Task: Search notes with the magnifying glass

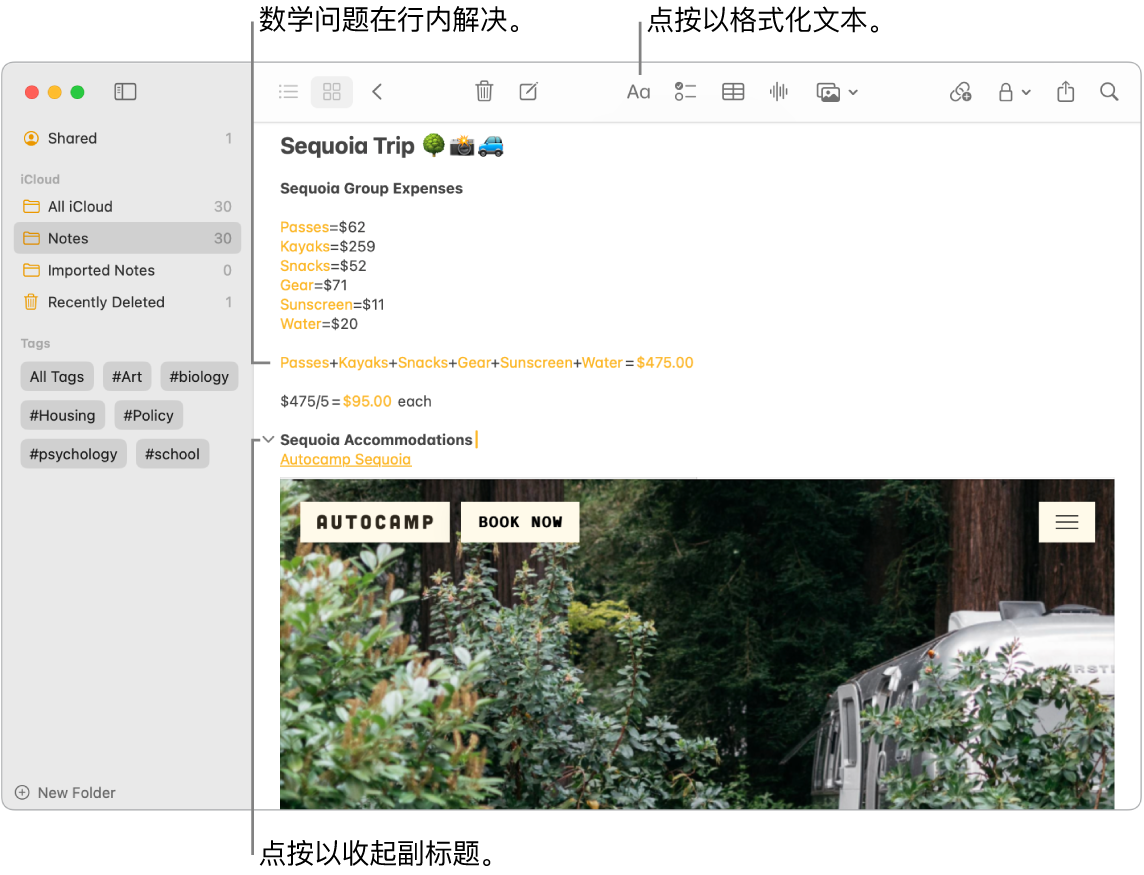Action: pos(1109,92)
